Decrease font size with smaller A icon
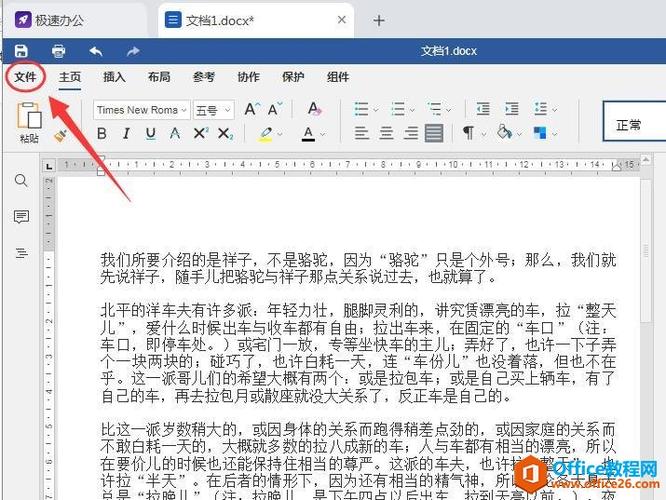This screenshot has height=500, width=666. [275, 110]
